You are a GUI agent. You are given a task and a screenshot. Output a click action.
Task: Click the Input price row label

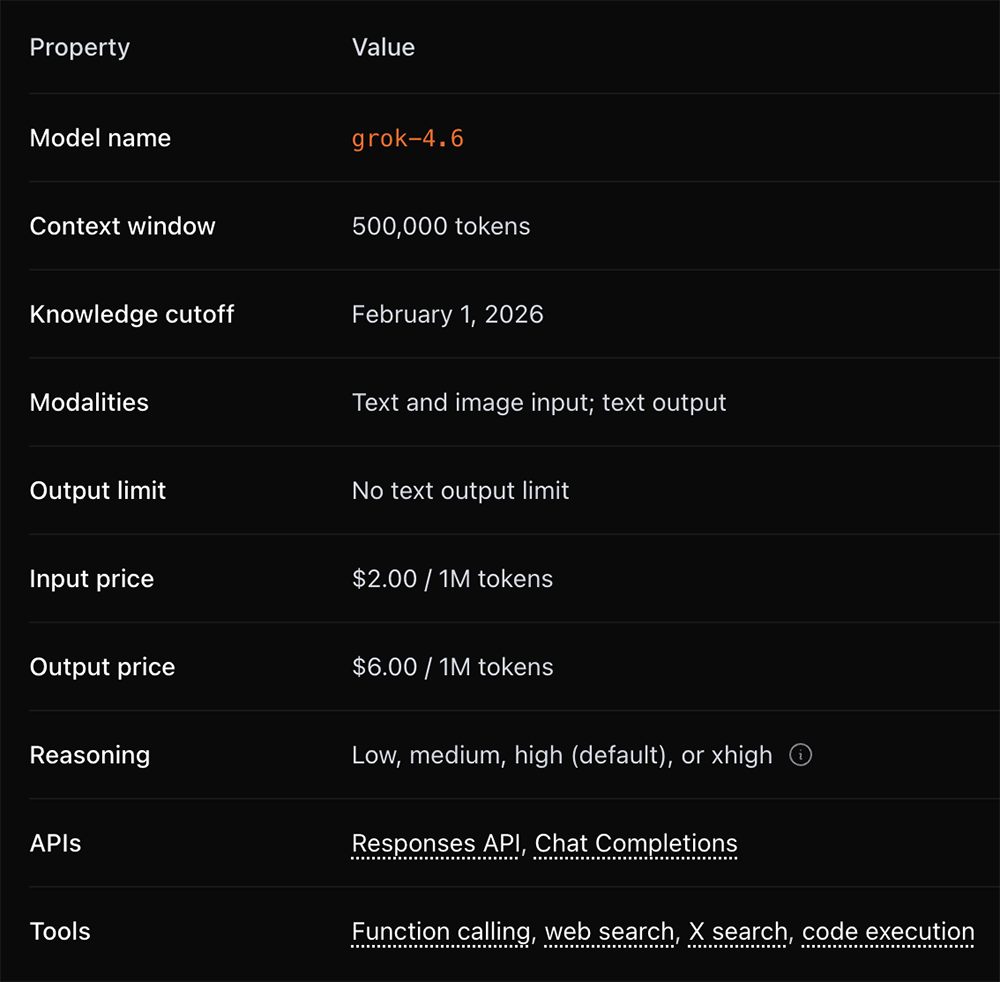click(92, 579)
